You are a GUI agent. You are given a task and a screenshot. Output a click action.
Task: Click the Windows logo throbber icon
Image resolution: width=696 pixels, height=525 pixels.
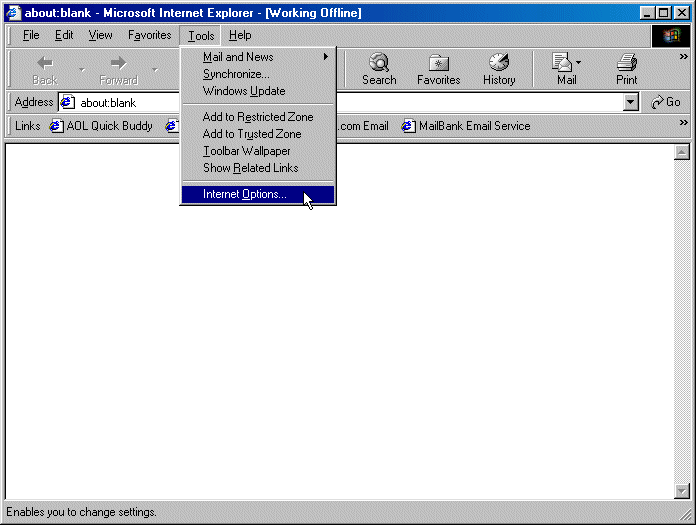[x=670, y=36]
